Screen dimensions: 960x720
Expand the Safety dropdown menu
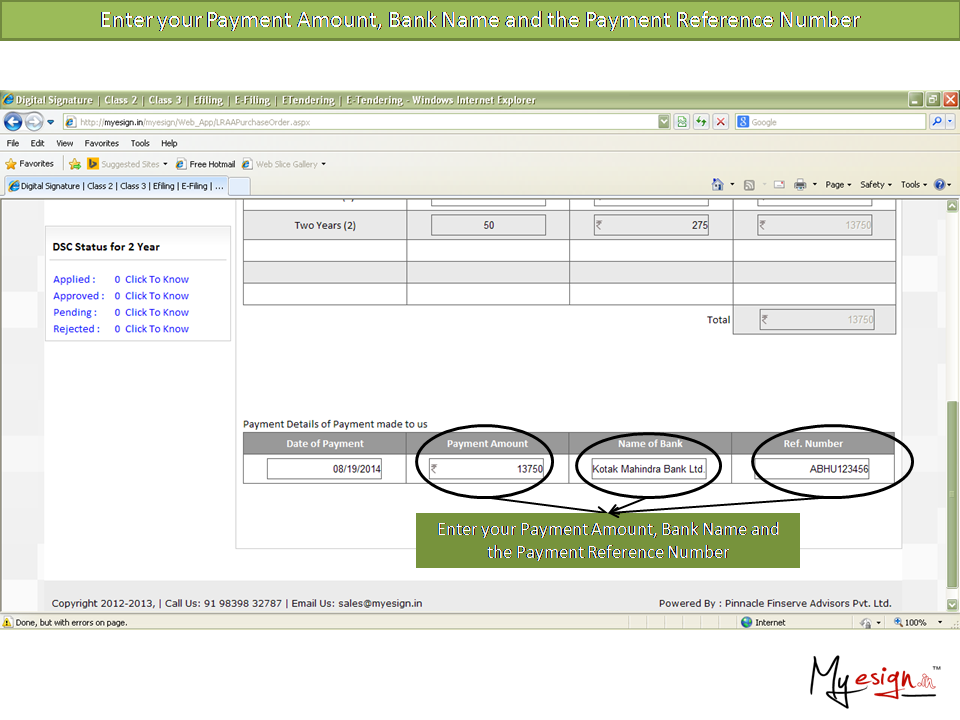coord(875,185)
